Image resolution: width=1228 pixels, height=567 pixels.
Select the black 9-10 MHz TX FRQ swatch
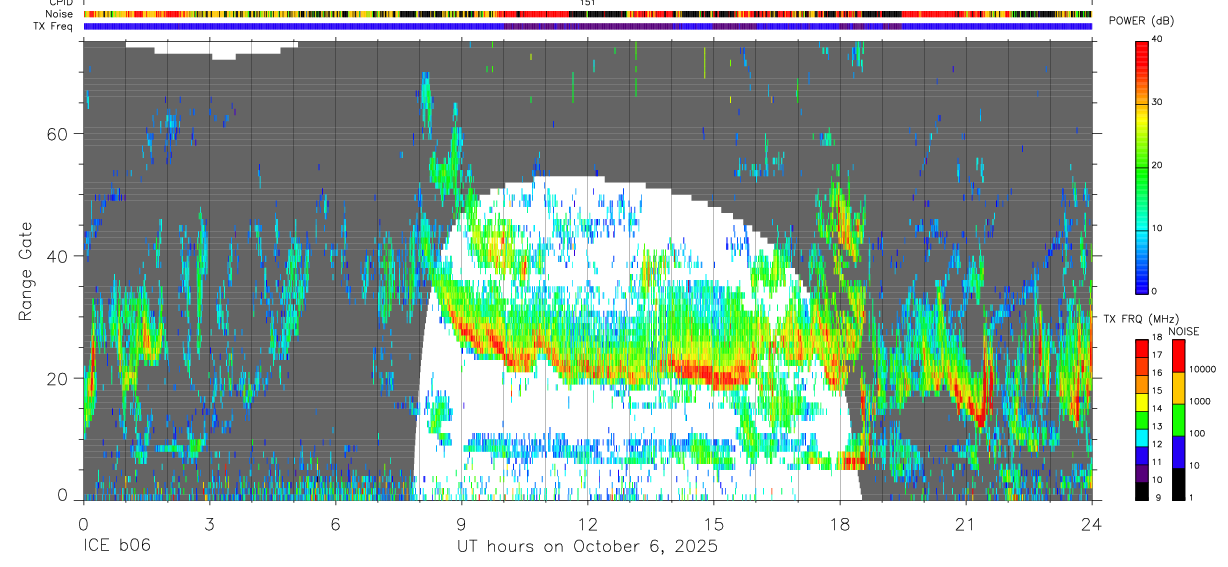1141,491
